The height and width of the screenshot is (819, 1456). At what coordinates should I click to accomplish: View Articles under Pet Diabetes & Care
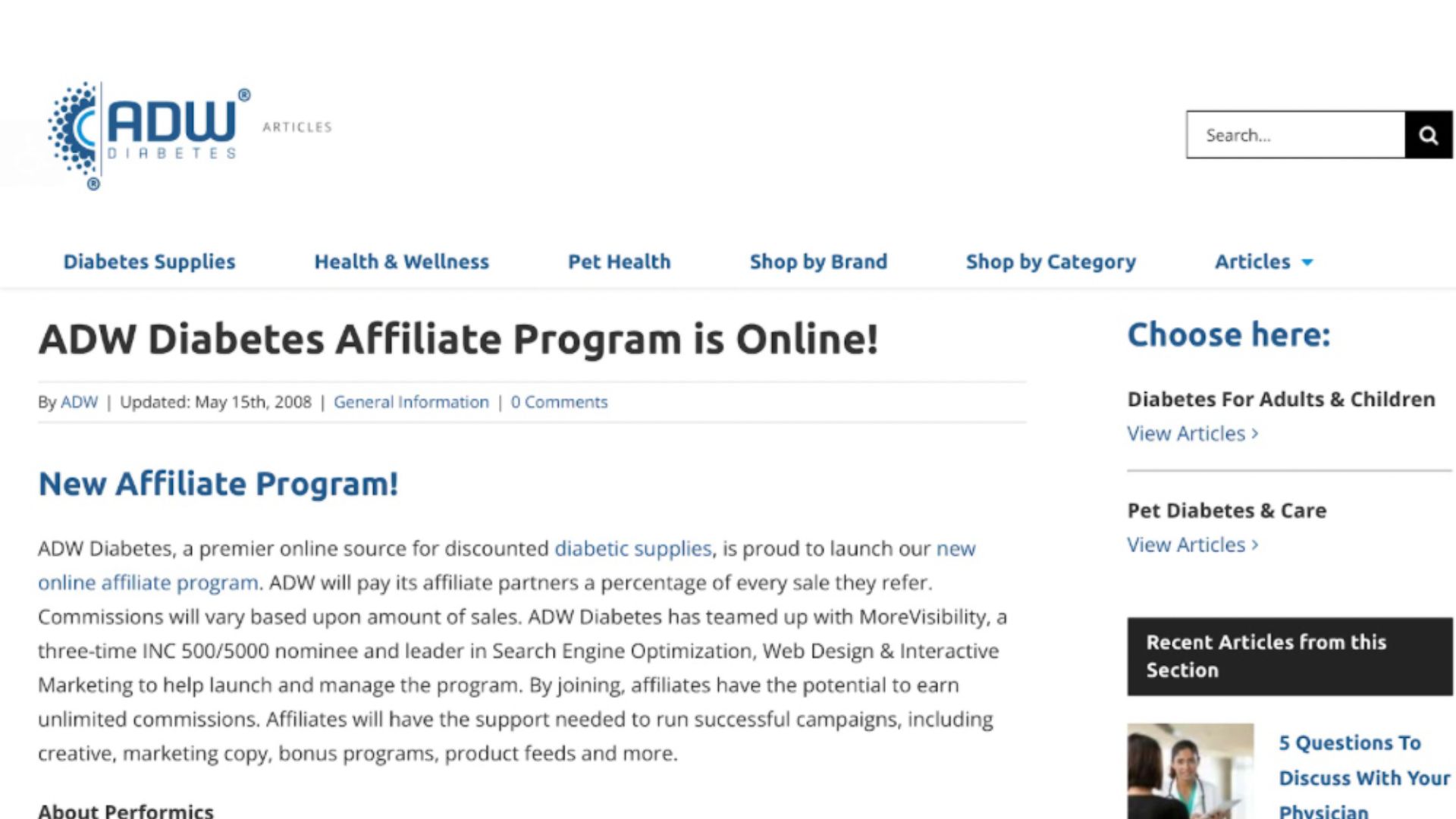click(1192, 545)
